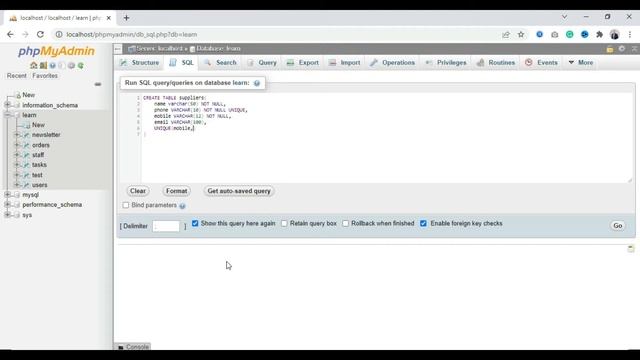
Task: Click the browser profile avatar
Action: click(614, 35)
